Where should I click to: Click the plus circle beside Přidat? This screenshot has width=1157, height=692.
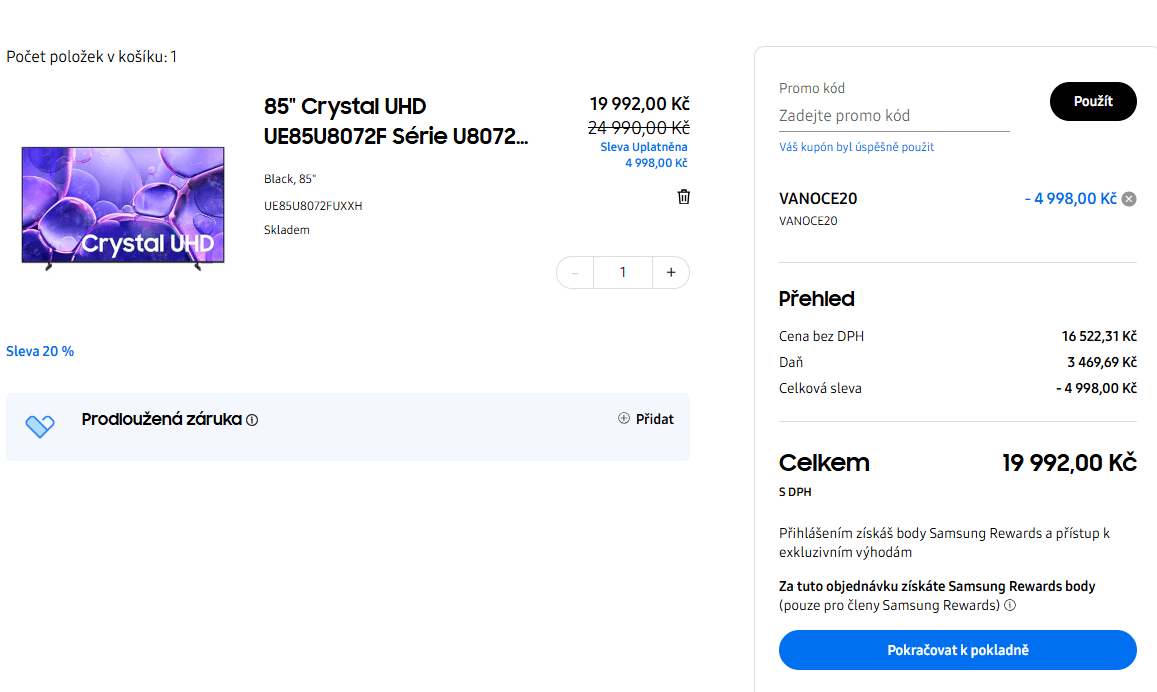tap(623, 419)
